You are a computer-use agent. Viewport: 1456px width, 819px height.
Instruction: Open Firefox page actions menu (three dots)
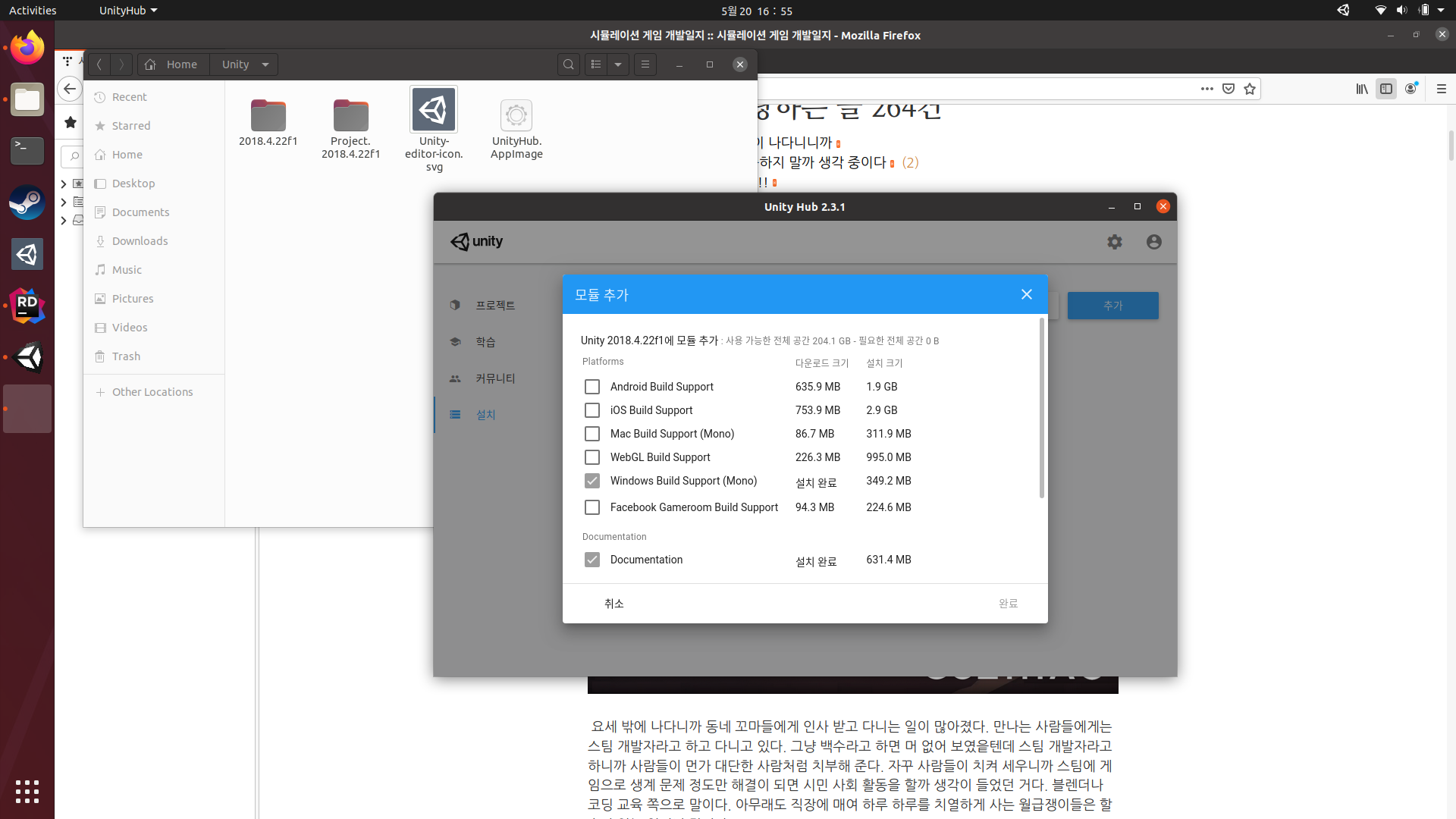[1207, 89]
